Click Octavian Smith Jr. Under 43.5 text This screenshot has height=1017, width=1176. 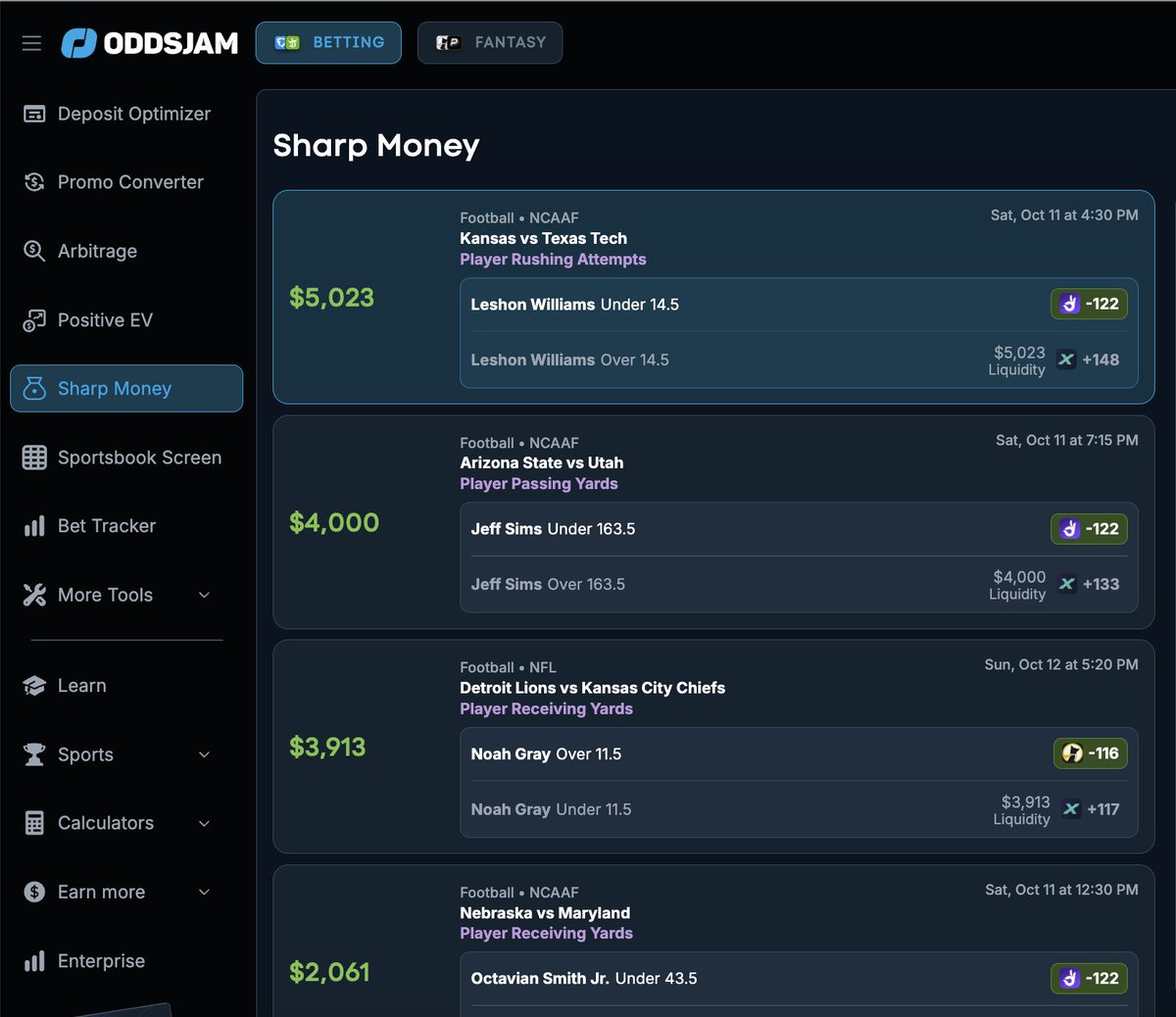coord(584,978)
